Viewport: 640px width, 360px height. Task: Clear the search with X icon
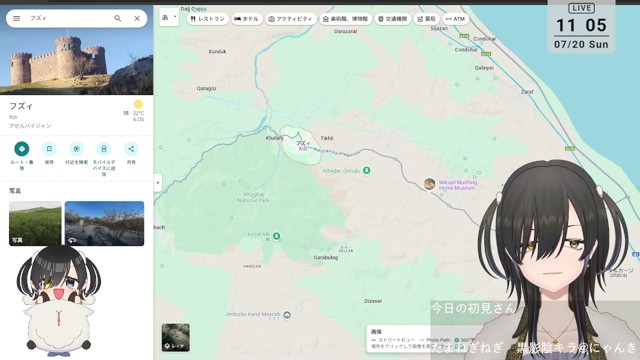coord(137,18)
